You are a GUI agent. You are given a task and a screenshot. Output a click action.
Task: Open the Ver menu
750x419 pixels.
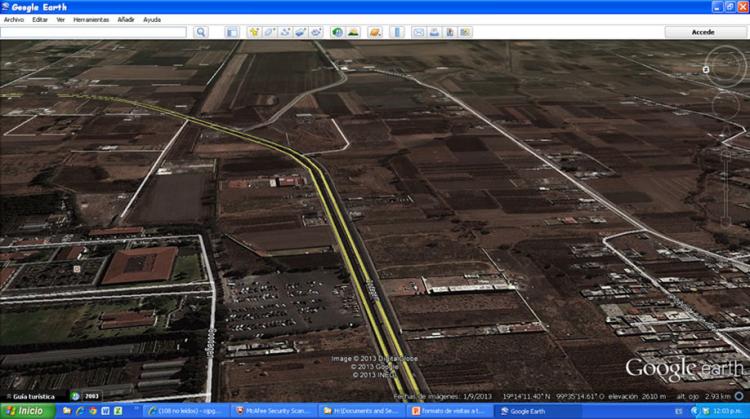(x=61, y=20)
